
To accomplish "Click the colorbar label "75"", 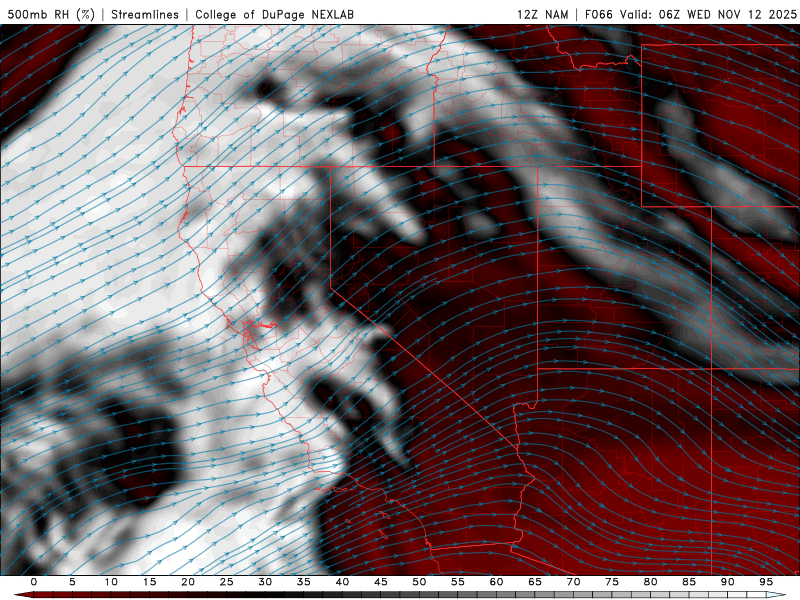I will [x=612, y=582].
